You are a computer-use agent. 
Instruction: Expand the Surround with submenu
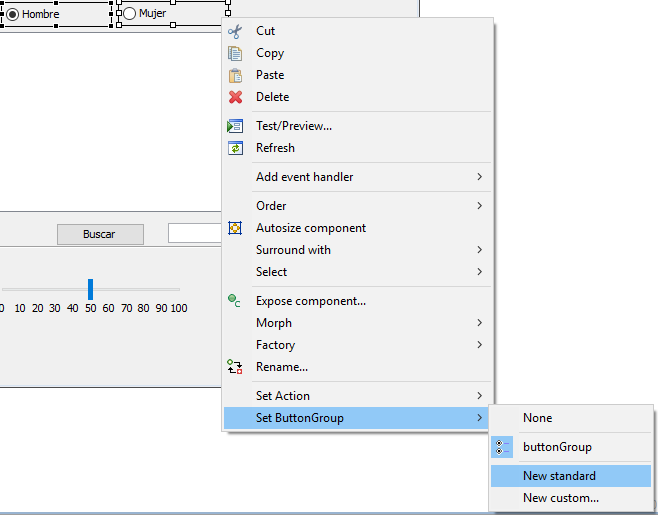(x=479, y=250)
